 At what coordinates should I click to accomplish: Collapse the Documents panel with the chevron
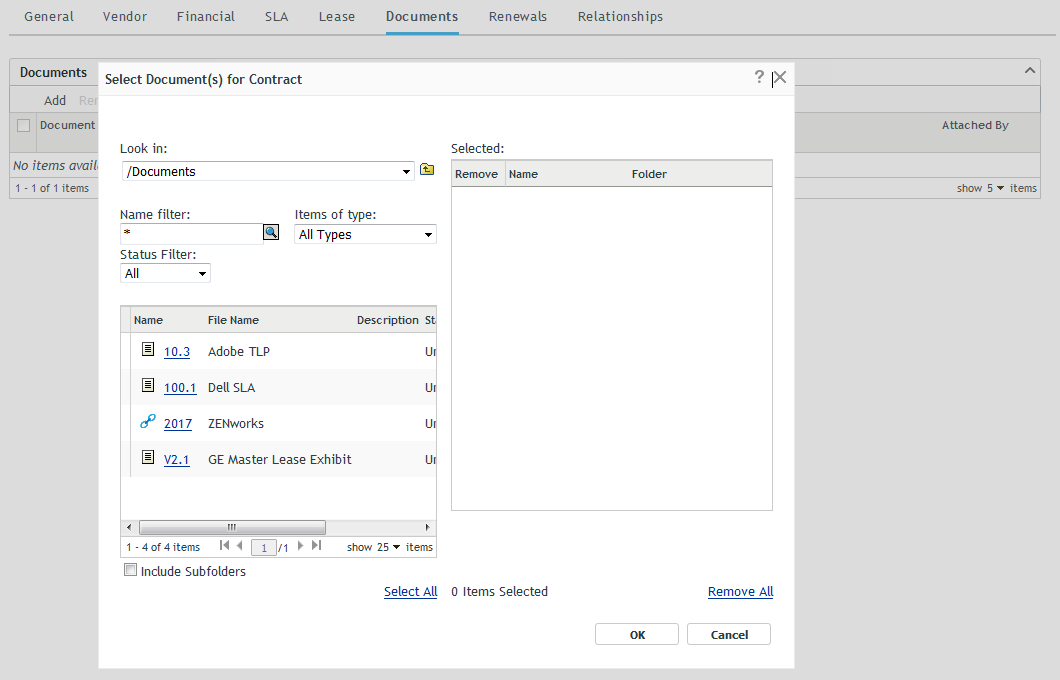[1029, 71]
